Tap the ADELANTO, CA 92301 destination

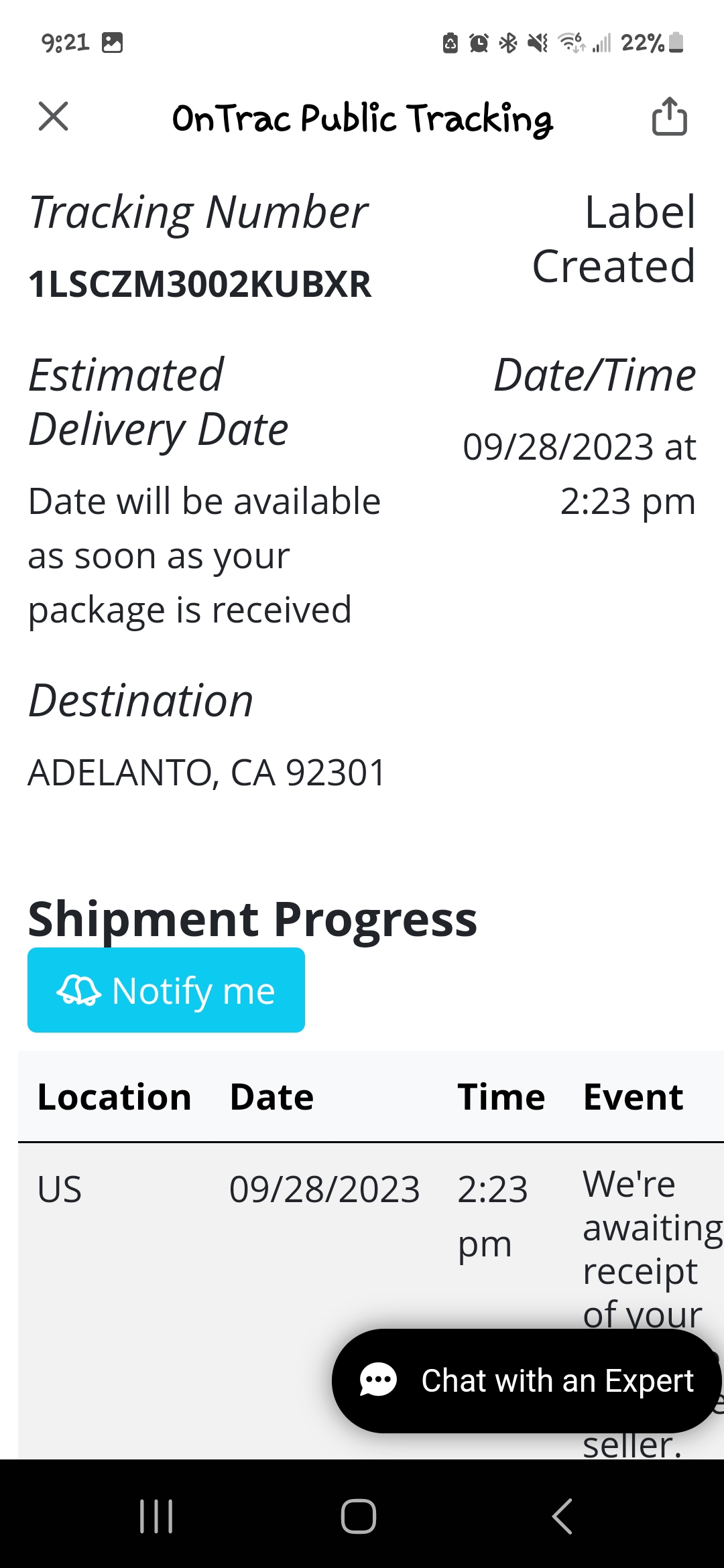pos(206,773)
